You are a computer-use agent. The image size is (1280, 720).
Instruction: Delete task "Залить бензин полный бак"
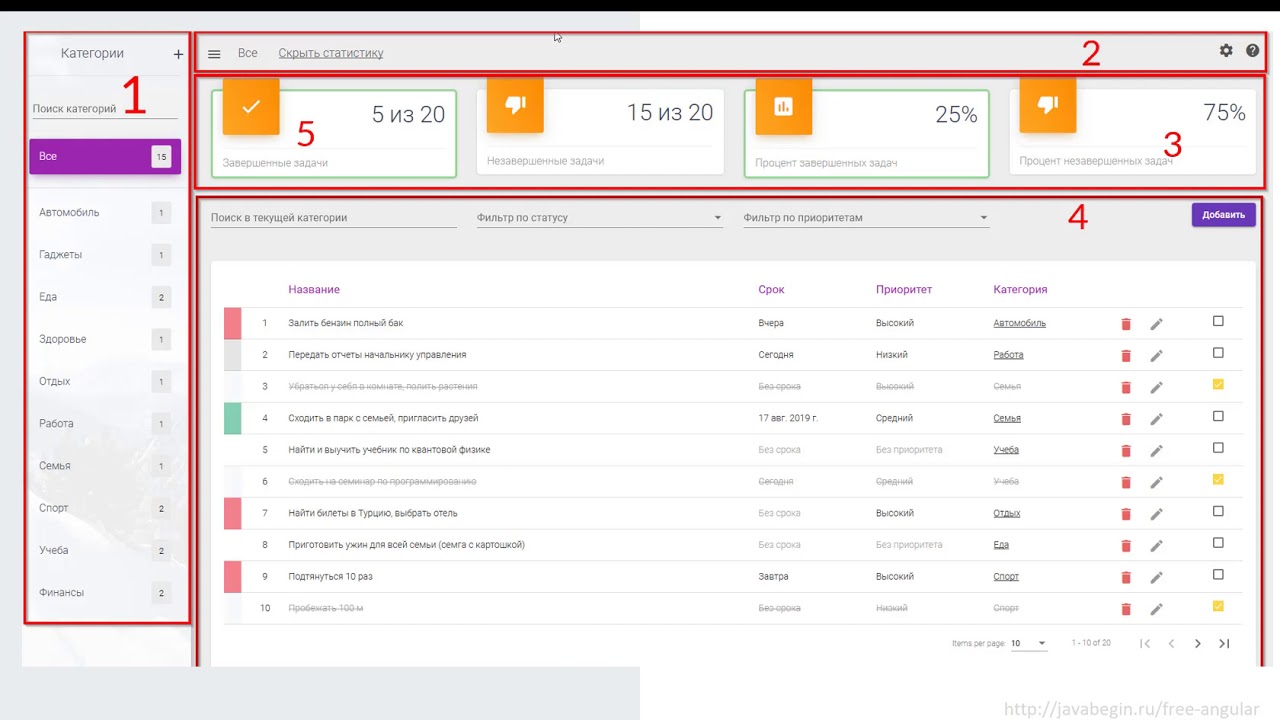(x=1126, y=324)
